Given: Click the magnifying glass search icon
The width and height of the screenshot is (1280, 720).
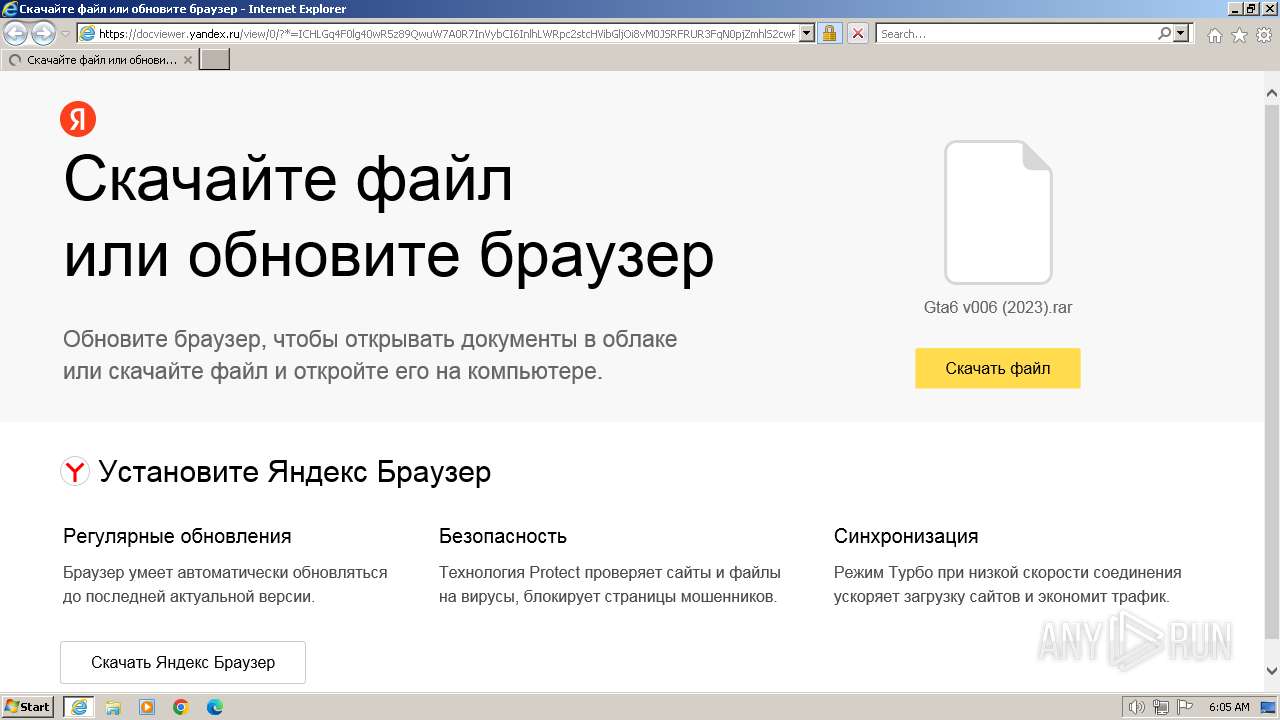Looking at the screenshot, I should coord(1164,33).
